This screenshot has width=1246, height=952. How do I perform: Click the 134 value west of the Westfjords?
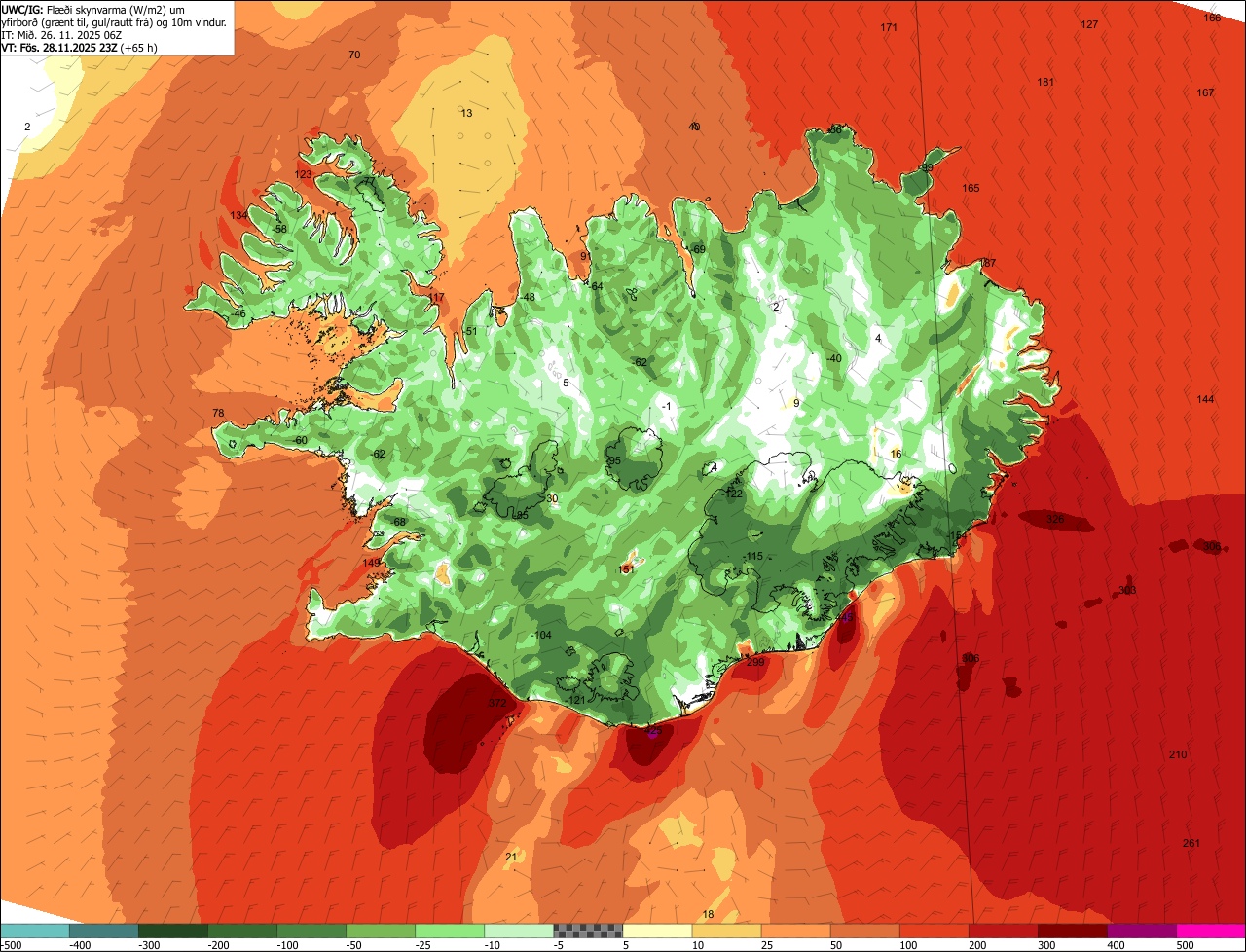(x=238, y=215)
